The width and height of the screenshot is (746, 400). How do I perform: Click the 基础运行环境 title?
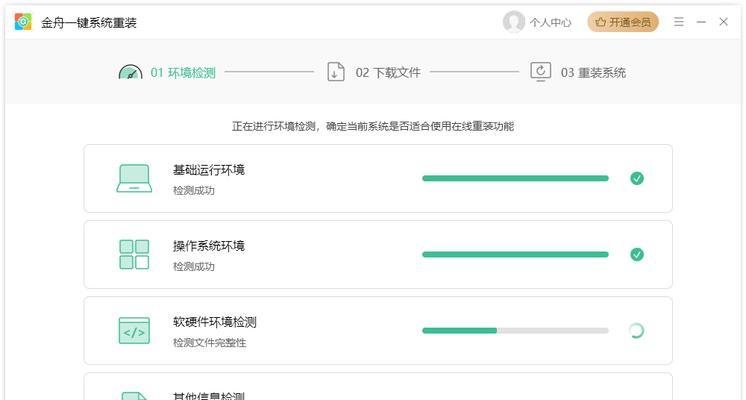click(x=209, y=170)
